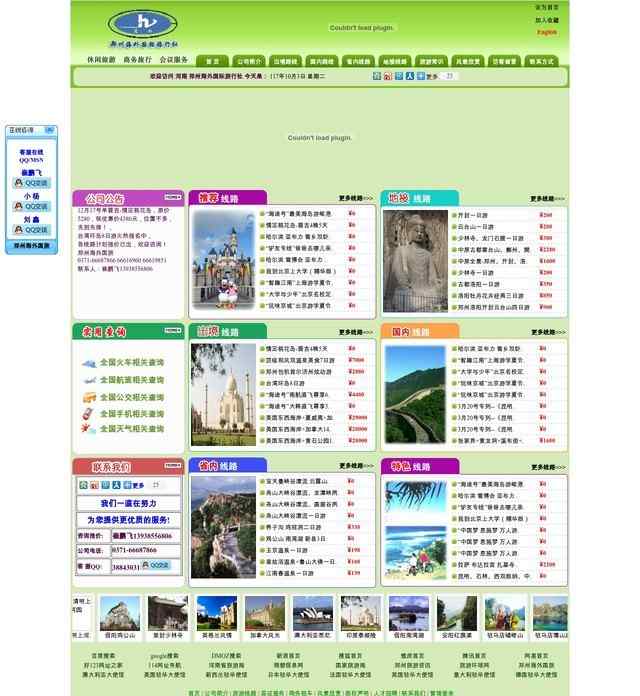Image resolution: width=640 pixels, height=696 pixels.
Task: Click the third green navigation tab
Action: pos(285,61)
